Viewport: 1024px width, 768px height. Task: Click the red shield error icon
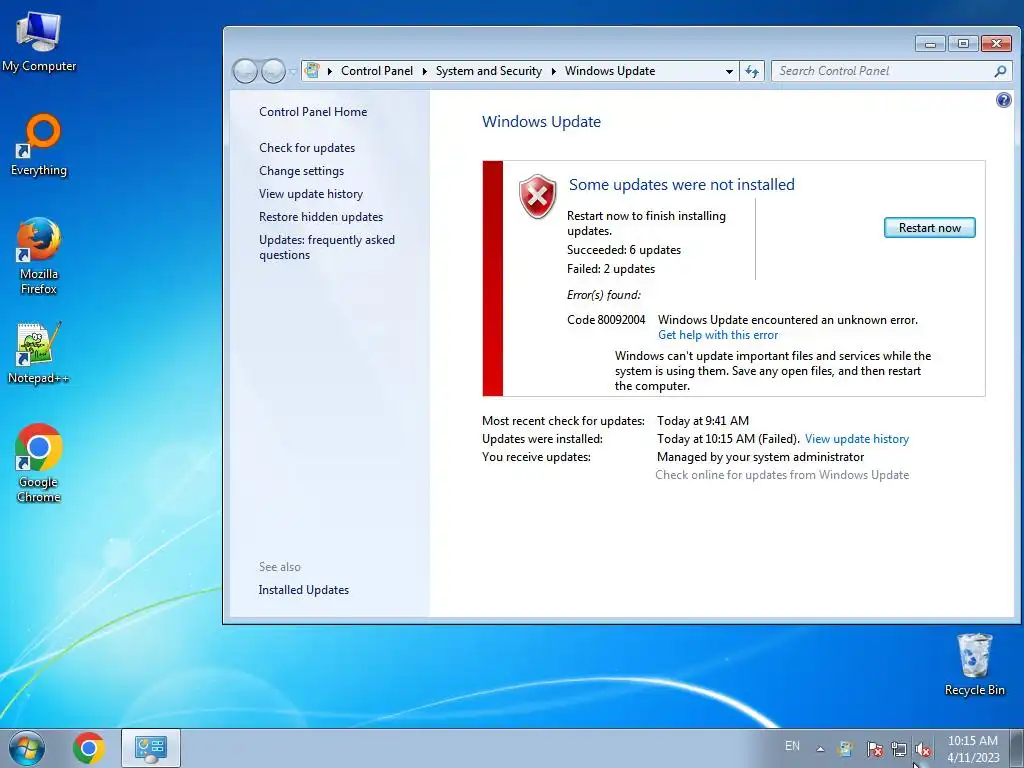[x=537, y=197]
